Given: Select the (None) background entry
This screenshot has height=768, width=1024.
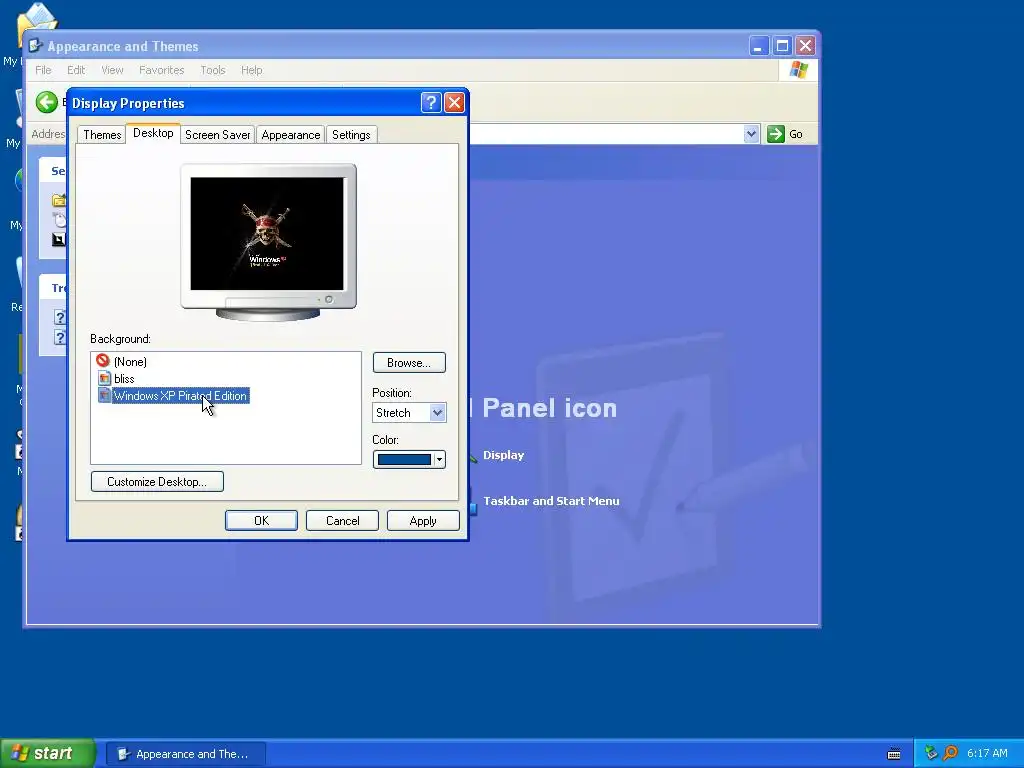Looking at the screenshot, I should (x=130, y=361).
